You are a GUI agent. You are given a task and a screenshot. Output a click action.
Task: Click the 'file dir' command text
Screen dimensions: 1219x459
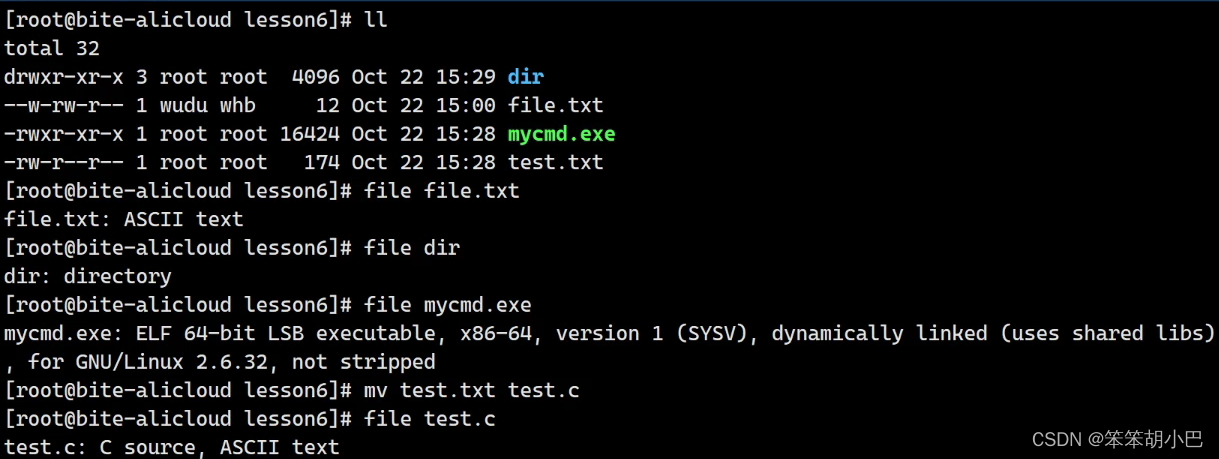click(x=411, y=247)
